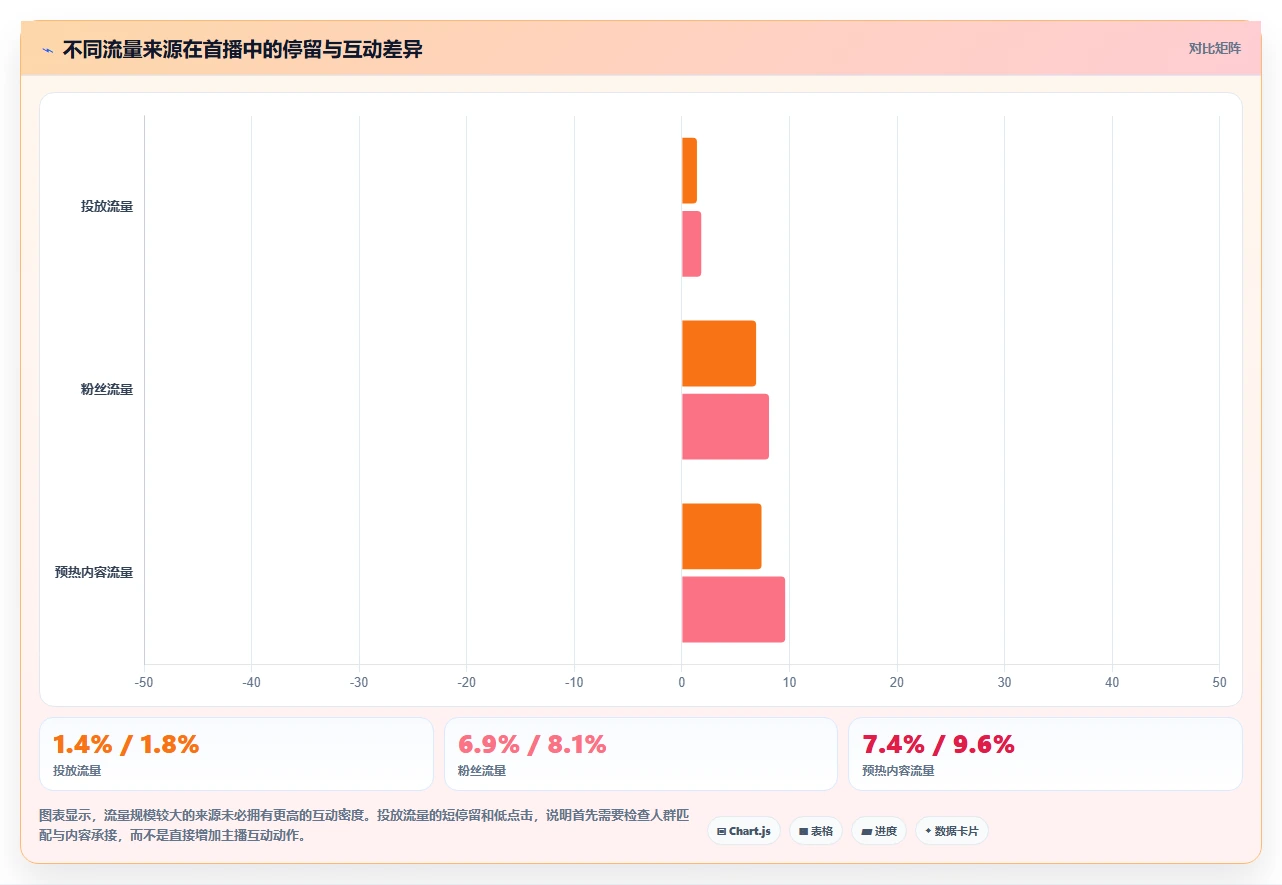The image size is (1282, 885).
Task: Click the orange bar for 投放流量
Action: (x=689, y=170)
